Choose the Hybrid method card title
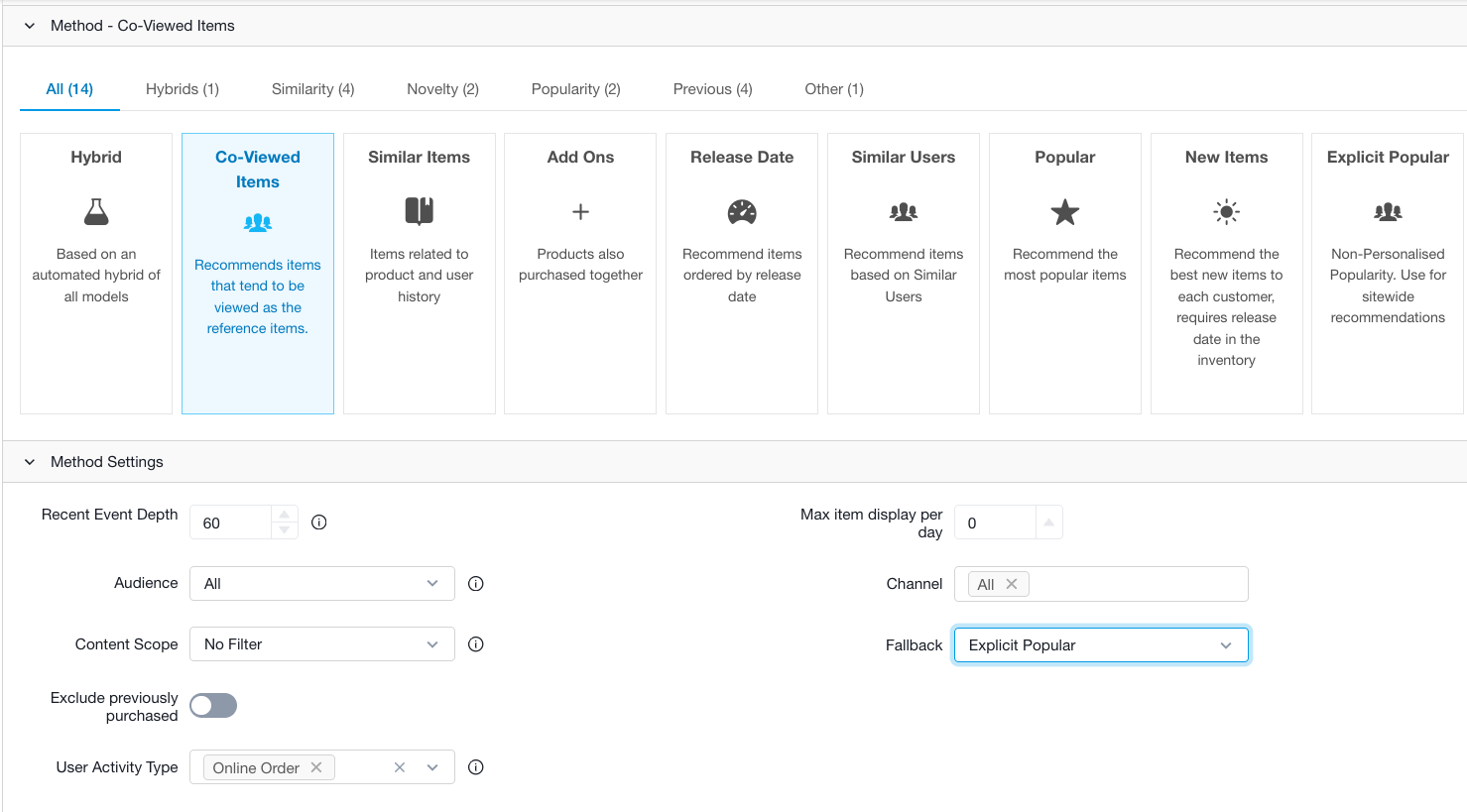 [96, 157]
